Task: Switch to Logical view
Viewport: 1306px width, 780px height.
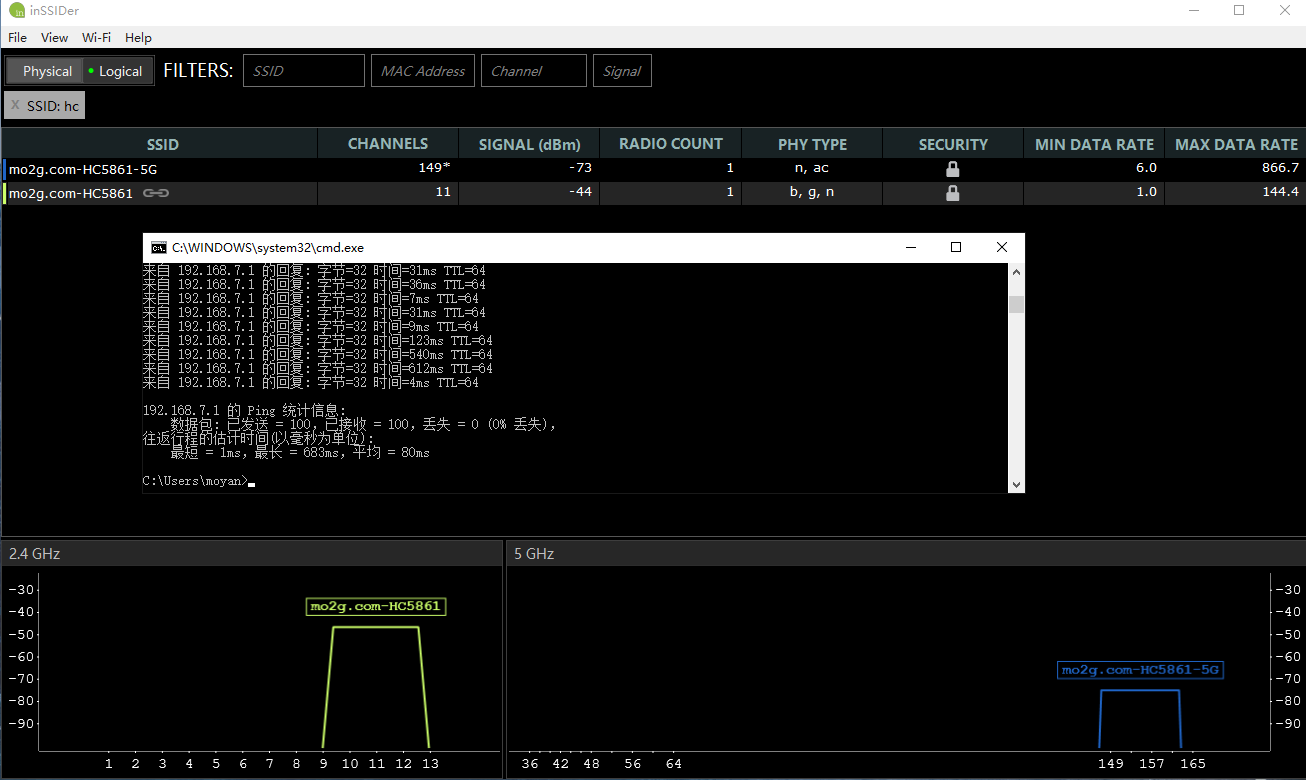Action: (116, 71)
